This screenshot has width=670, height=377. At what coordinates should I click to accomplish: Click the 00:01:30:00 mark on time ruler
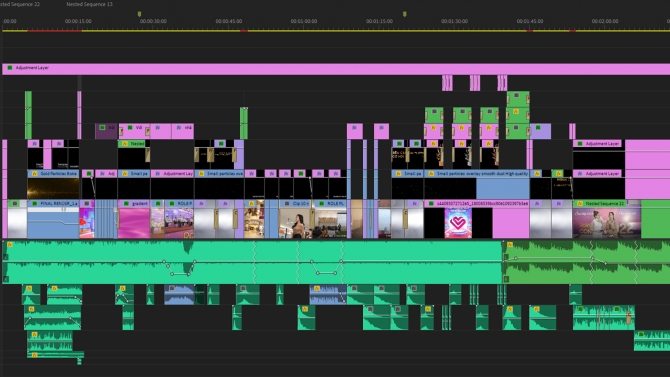454,21
